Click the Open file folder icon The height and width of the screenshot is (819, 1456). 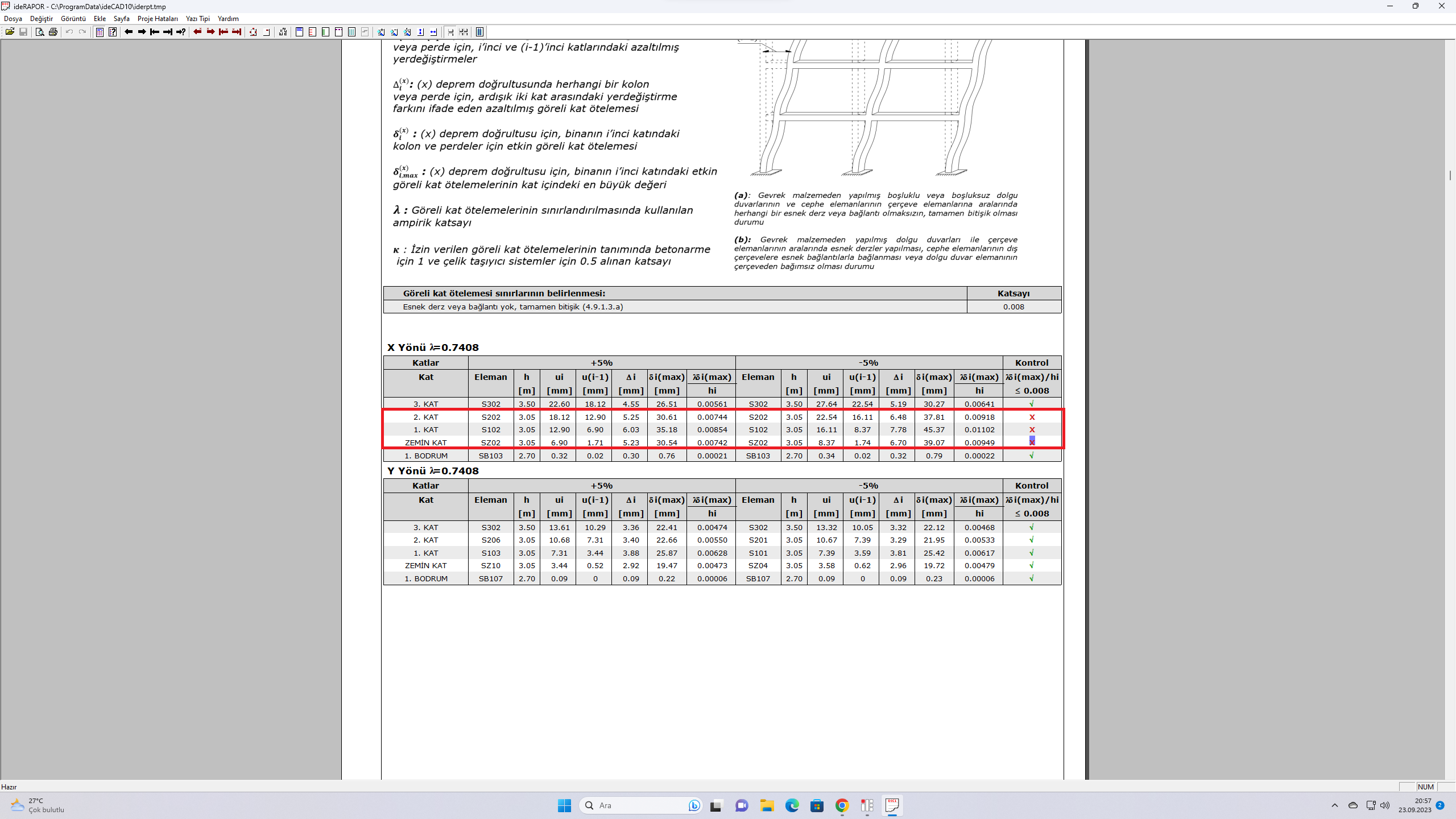(10, 32)
